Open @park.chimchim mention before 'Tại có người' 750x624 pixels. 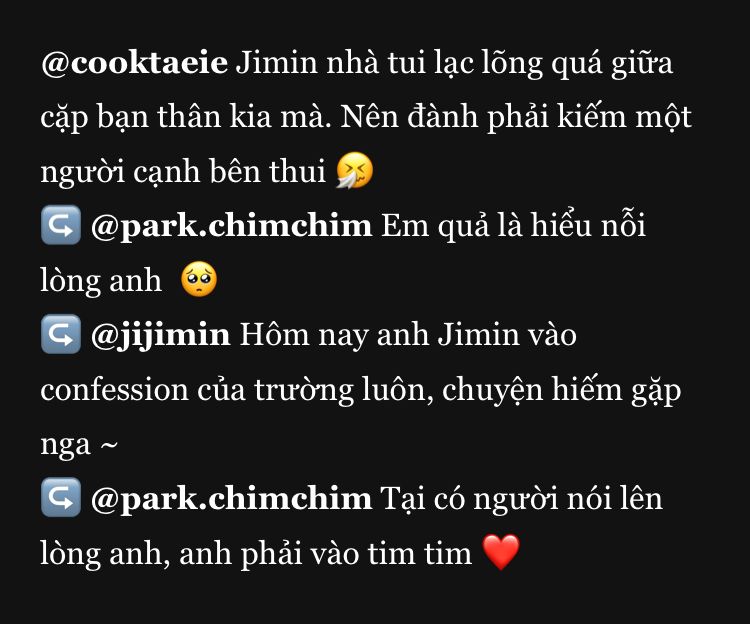coord(231,499)
